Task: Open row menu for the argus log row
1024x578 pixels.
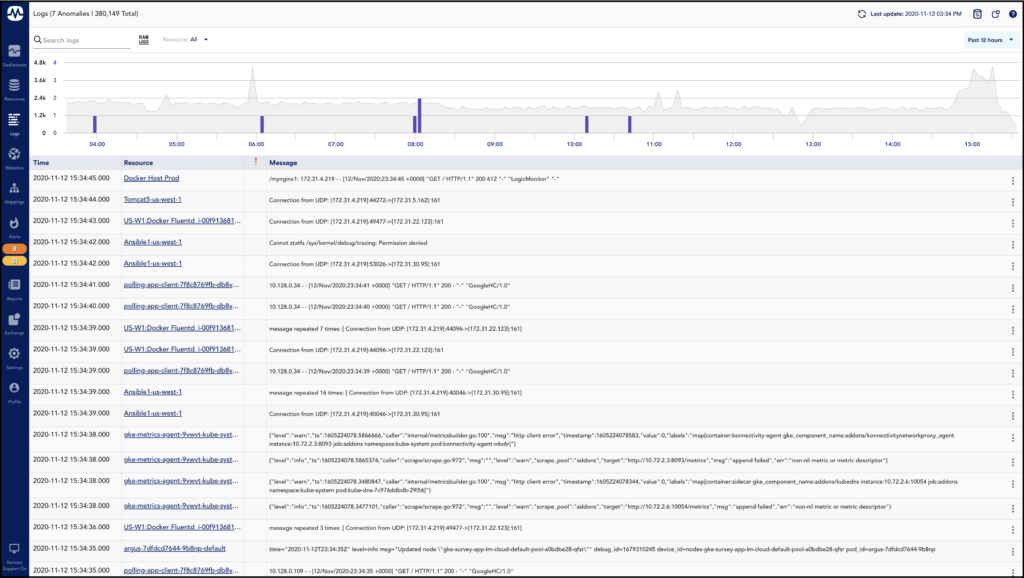Action: [1013, 552]
